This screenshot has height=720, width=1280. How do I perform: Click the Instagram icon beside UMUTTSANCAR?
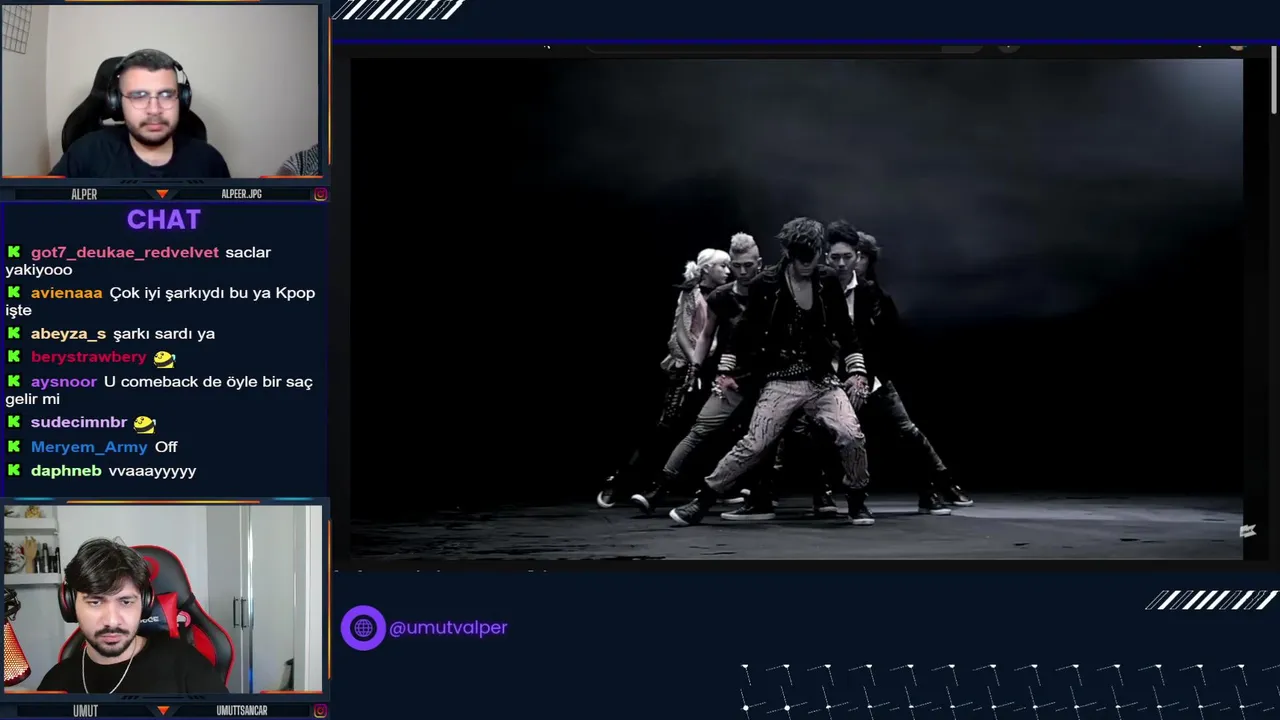pyautogui.click(x=320, y=710)
